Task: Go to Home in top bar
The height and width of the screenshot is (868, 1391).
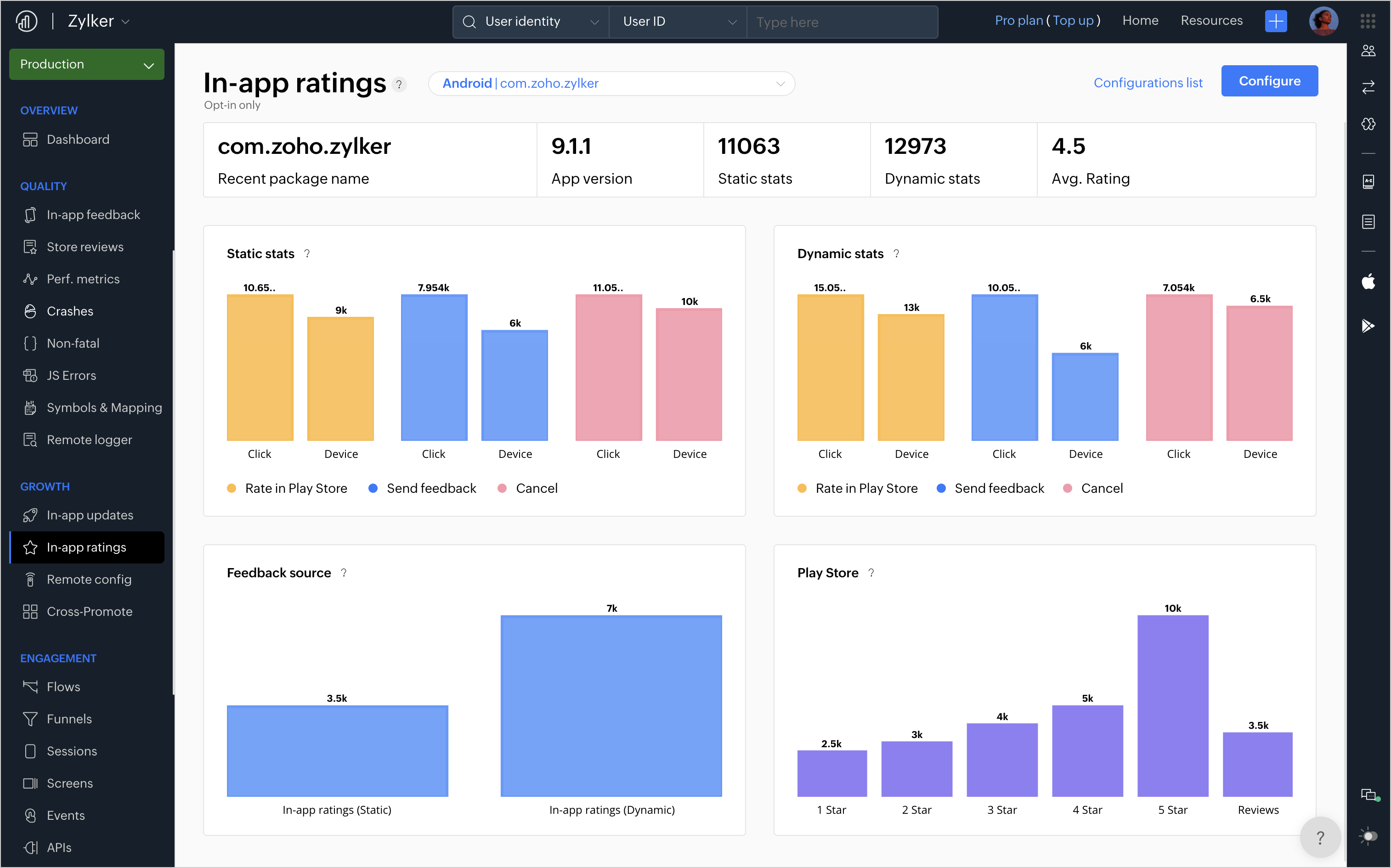Action: point(1140,21)
